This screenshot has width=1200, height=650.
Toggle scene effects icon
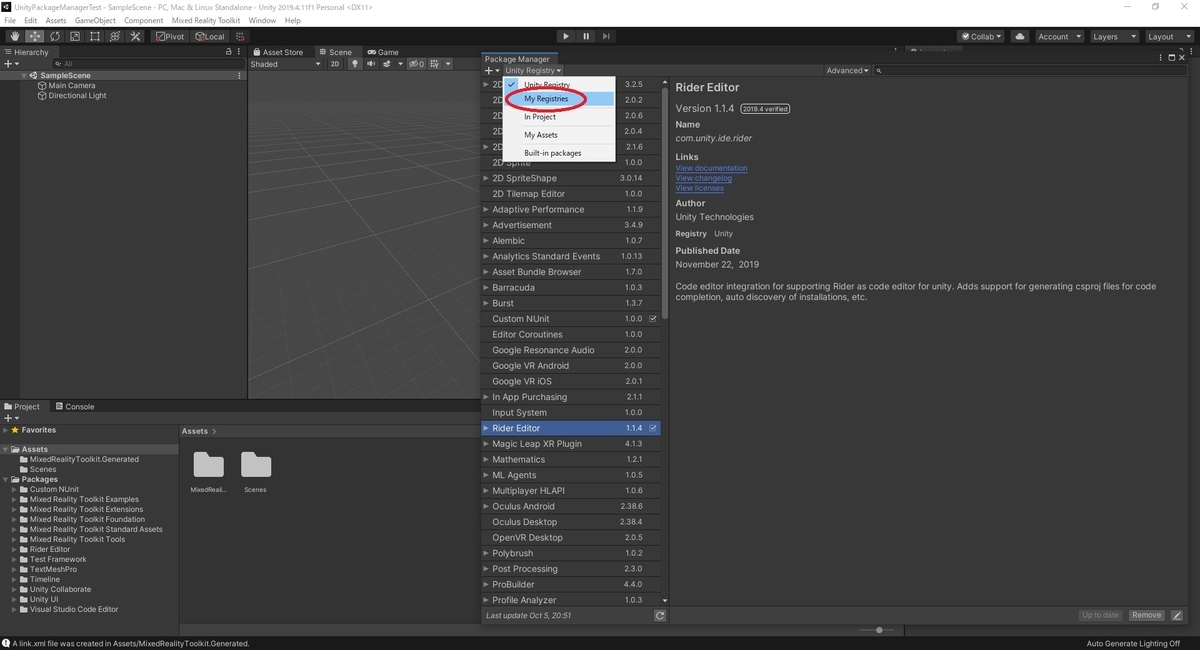tap(388, 64)
